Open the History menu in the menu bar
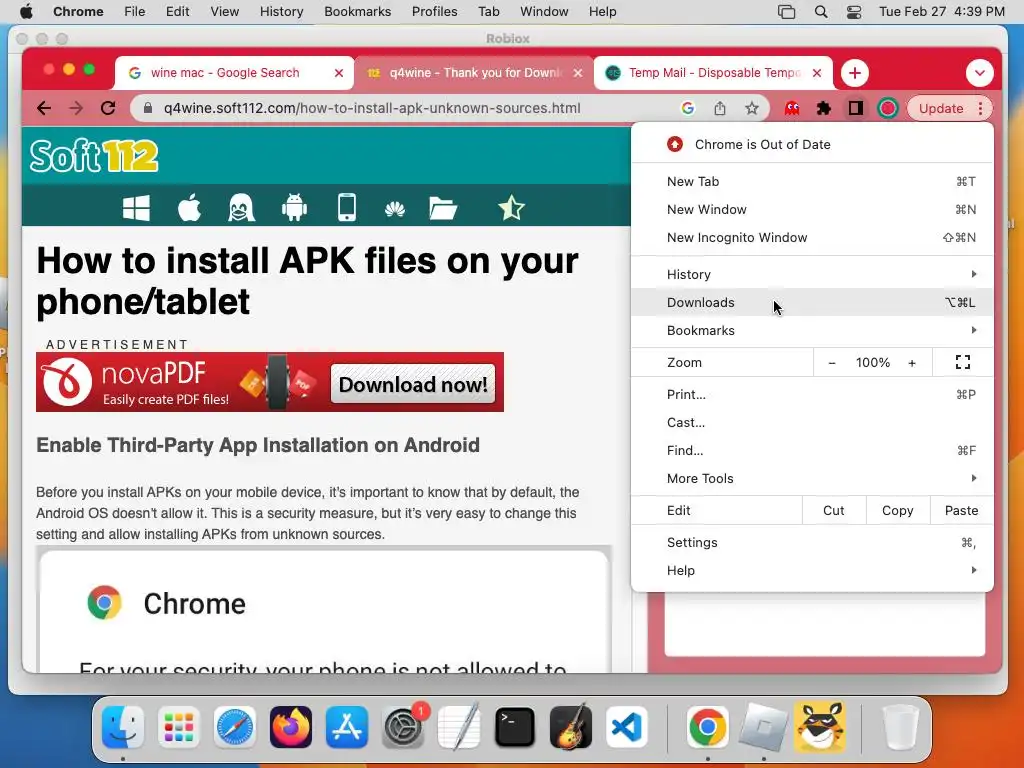Screen dimensions: 1024x768 click(x=281, y=12)
